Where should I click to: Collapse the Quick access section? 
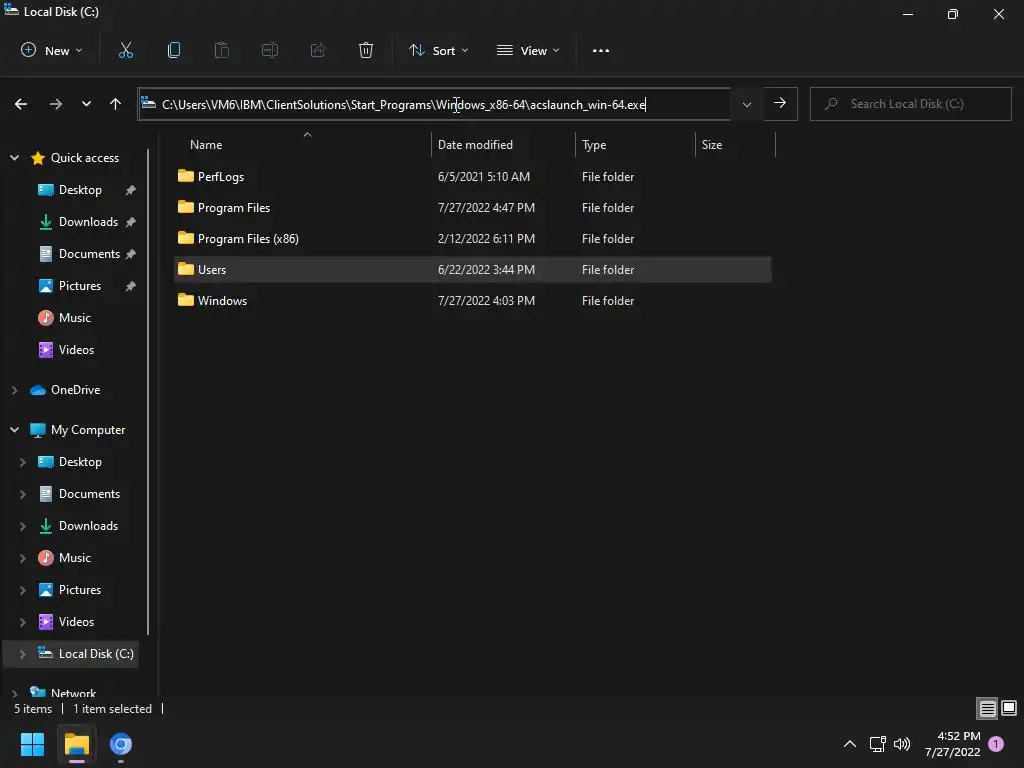tap(14, 157)
